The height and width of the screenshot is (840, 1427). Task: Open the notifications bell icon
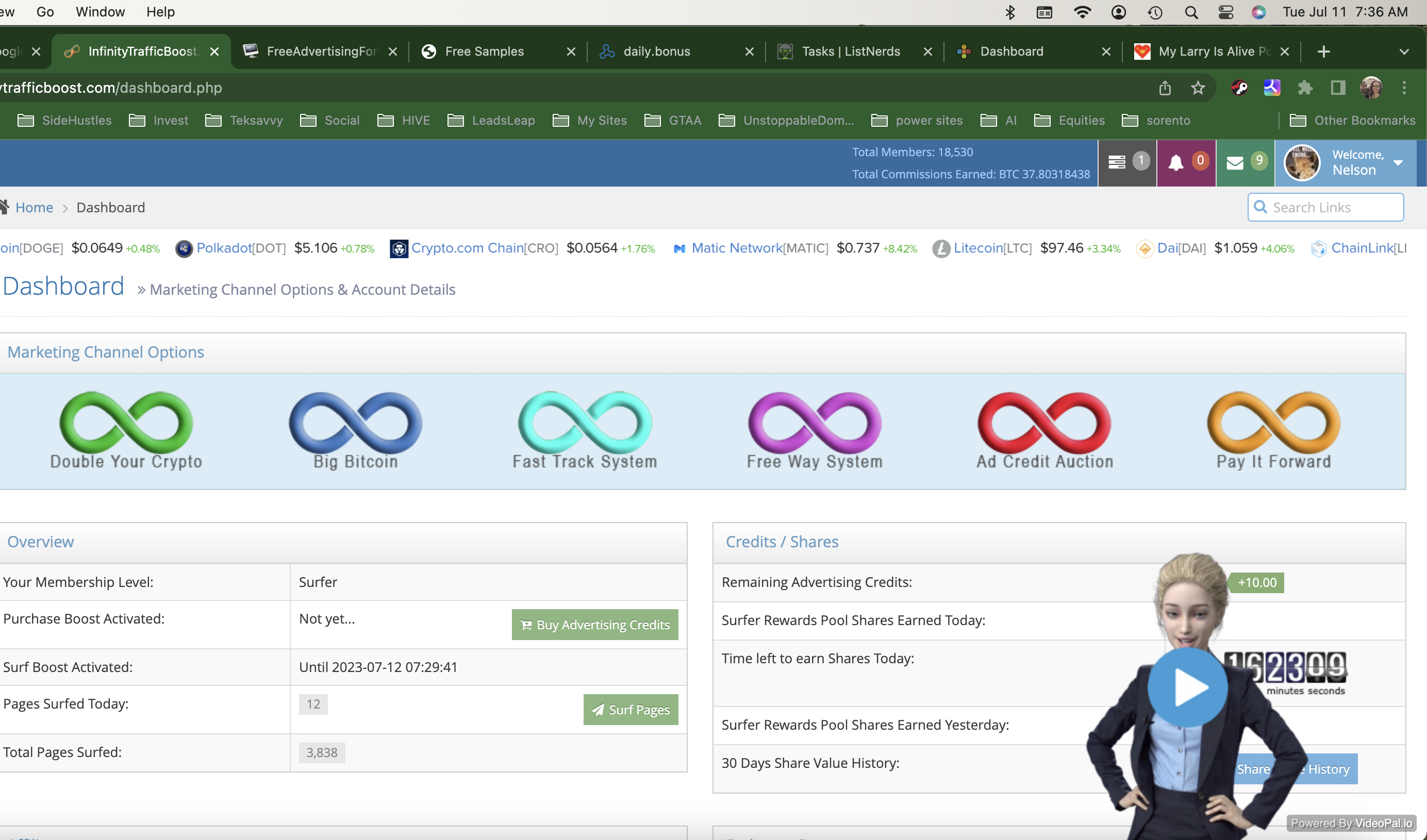pyautogui.click(x=1186, y=162)
